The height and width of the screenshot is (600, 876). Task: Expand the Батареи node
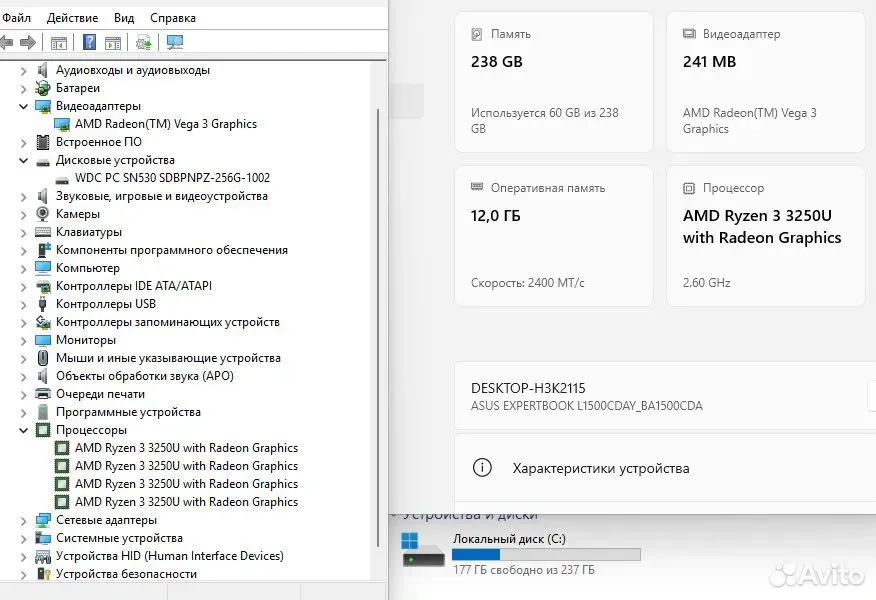point(23,89)
